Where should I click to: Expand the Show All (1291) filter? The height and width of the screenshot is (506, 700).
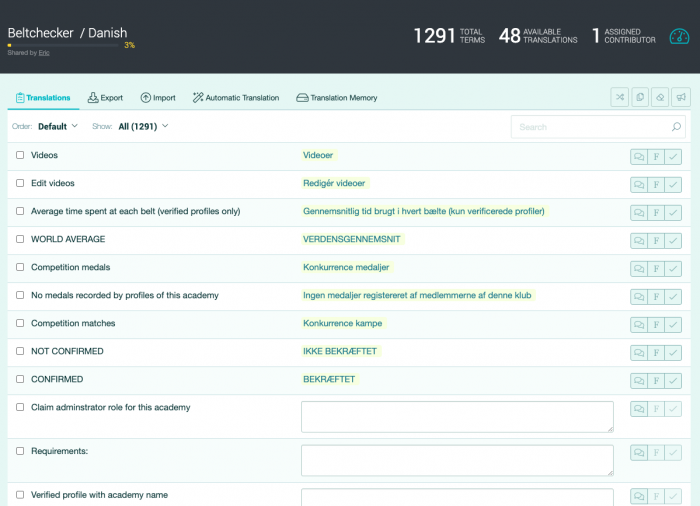tap(143, 127)
